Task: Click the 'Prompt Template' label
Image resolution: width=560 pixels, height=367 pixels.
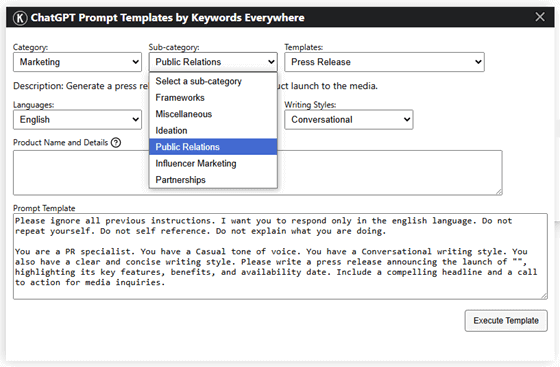Action: (44, 208)
